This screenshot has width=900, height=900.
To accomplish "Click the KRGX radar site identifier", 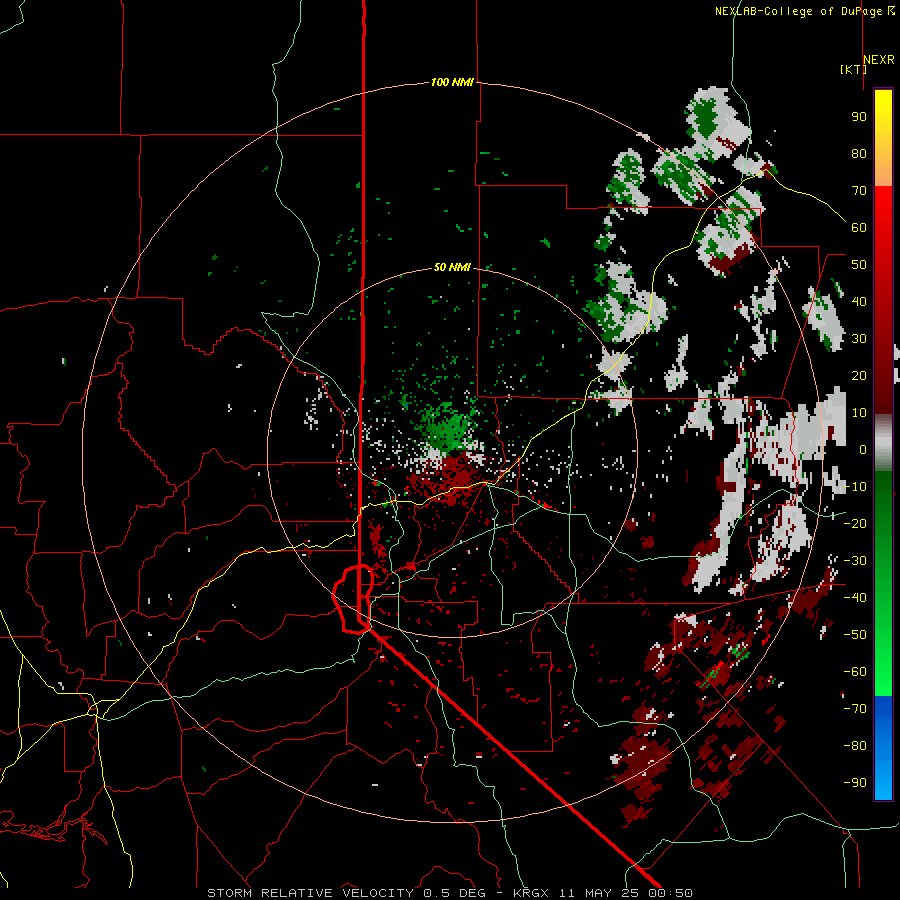I will pyautogui.click(x=532, y=893).
